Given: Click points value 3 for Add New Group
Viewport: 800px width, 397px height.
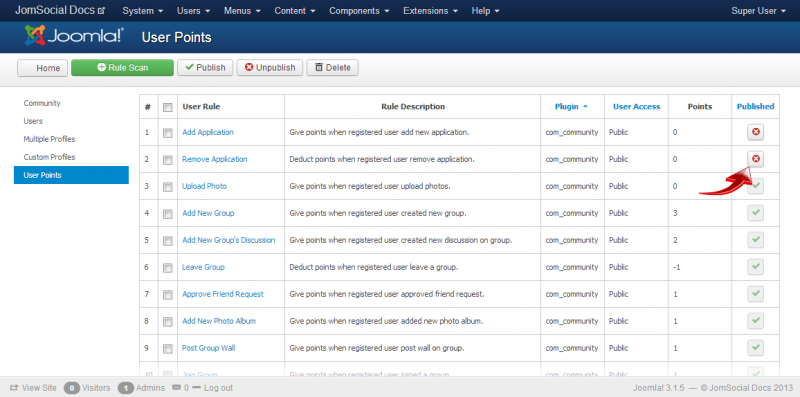Looking at the screenshot, I should (675, 213).
